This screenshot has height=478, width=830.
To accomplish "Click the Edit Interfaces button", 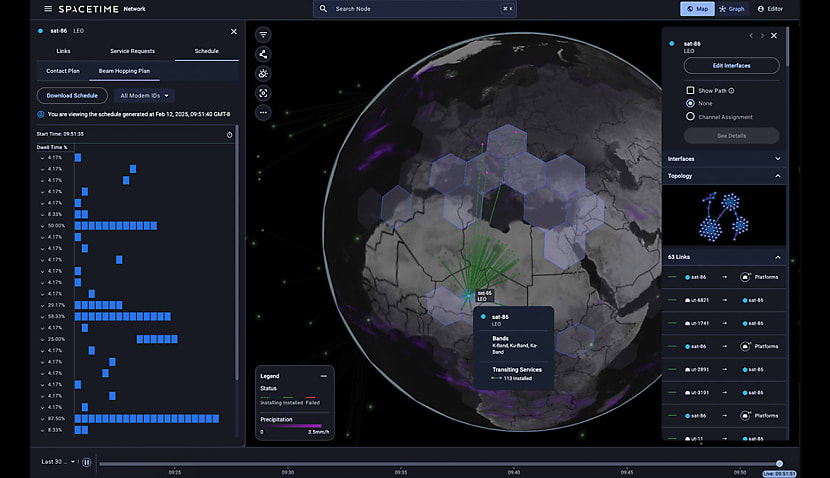I will [731, 66].
